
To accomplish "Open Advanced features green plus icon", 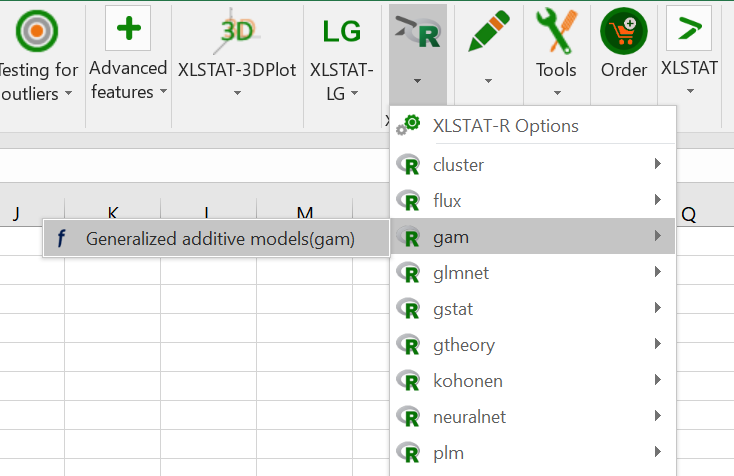I will [128, 29].
